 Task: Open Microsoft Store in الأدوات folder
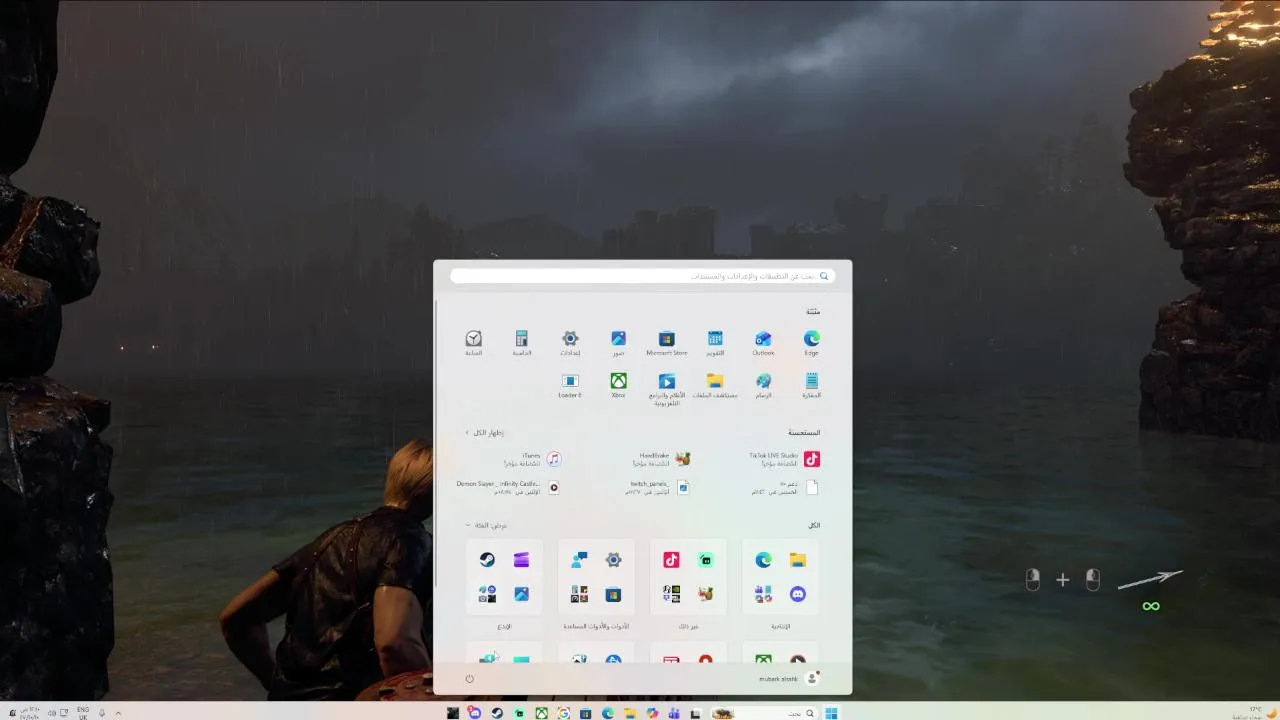[x=613, y=594]
